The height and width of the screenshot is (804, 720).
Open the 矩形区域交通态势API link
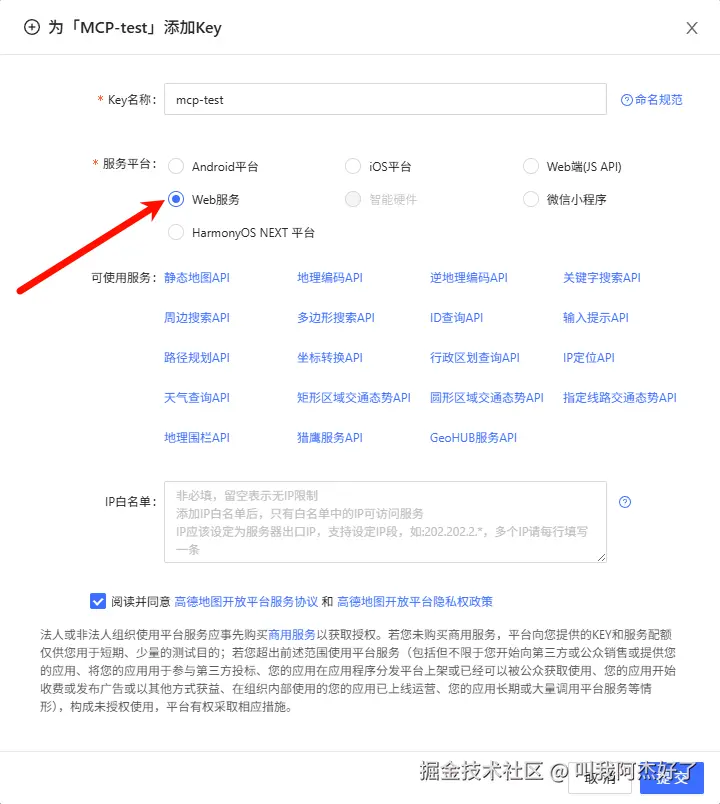[x=354, y=398]
